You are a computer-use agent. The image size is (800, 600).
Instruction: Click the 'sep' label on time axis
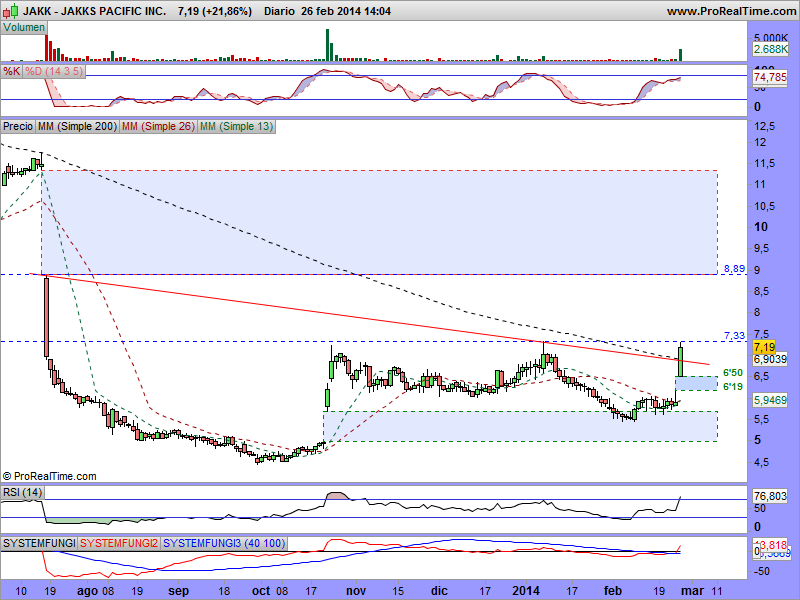[179, 591]
